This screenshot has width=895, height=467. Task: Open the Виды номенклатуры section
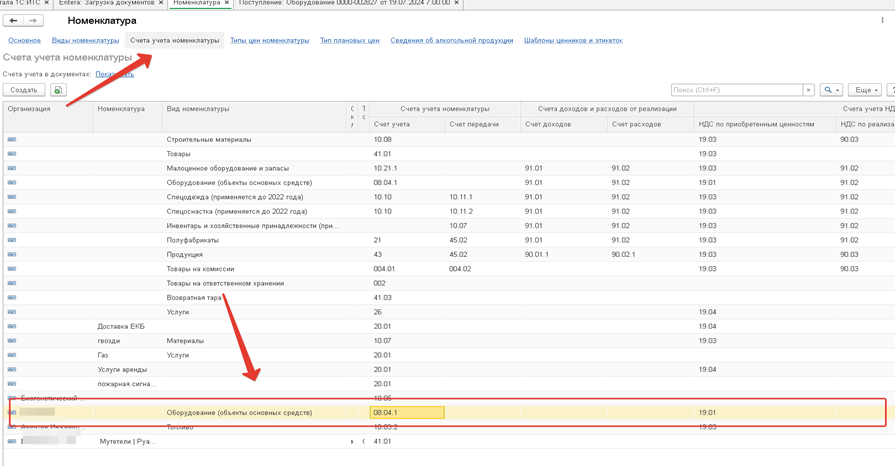tap(86, 41)
